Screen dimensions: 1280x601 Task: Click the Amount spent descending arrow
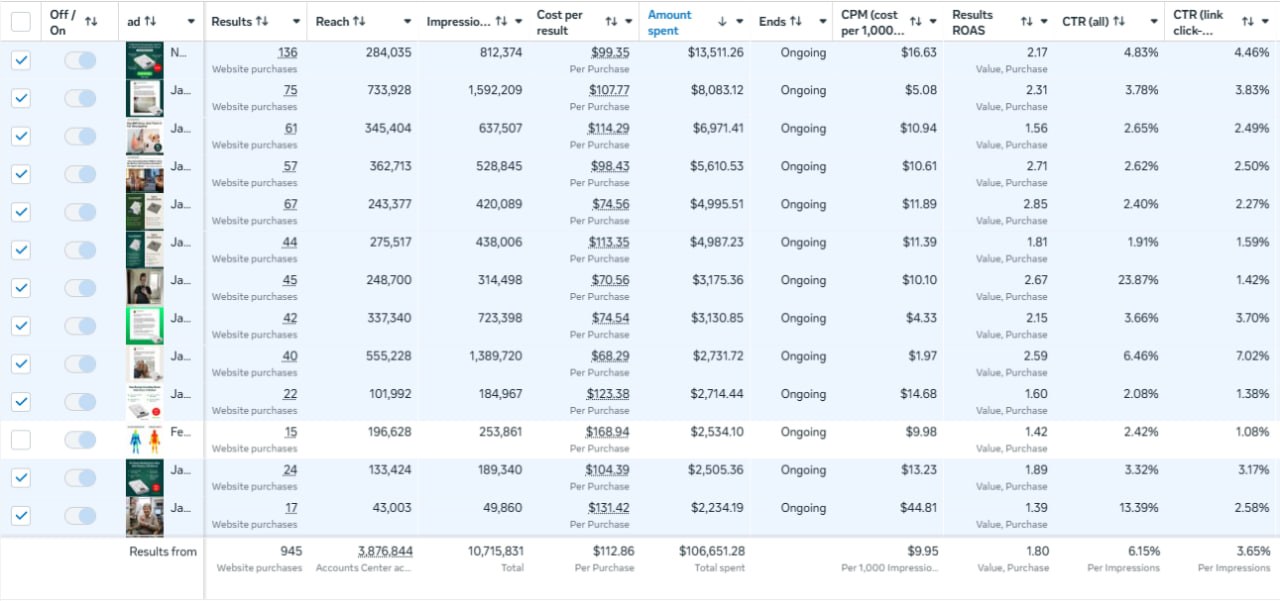(722, 21)
